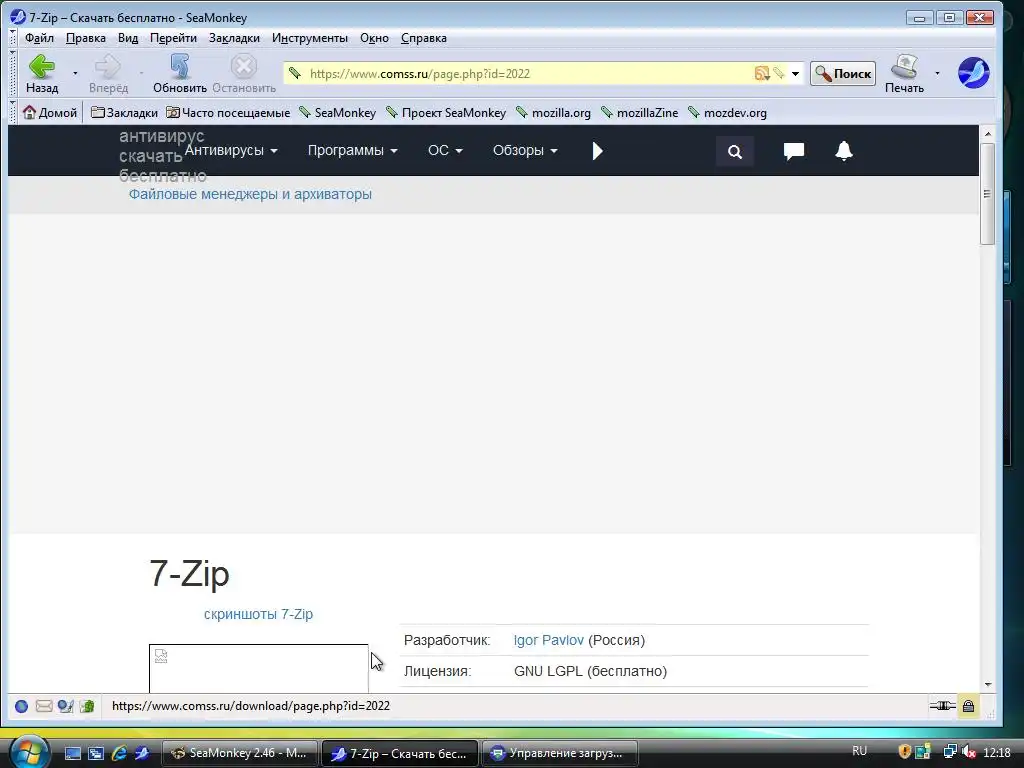This screenshot has height=768, width=1024.
Task: Click the muted volume tray icon
Action: click(968, 752)
